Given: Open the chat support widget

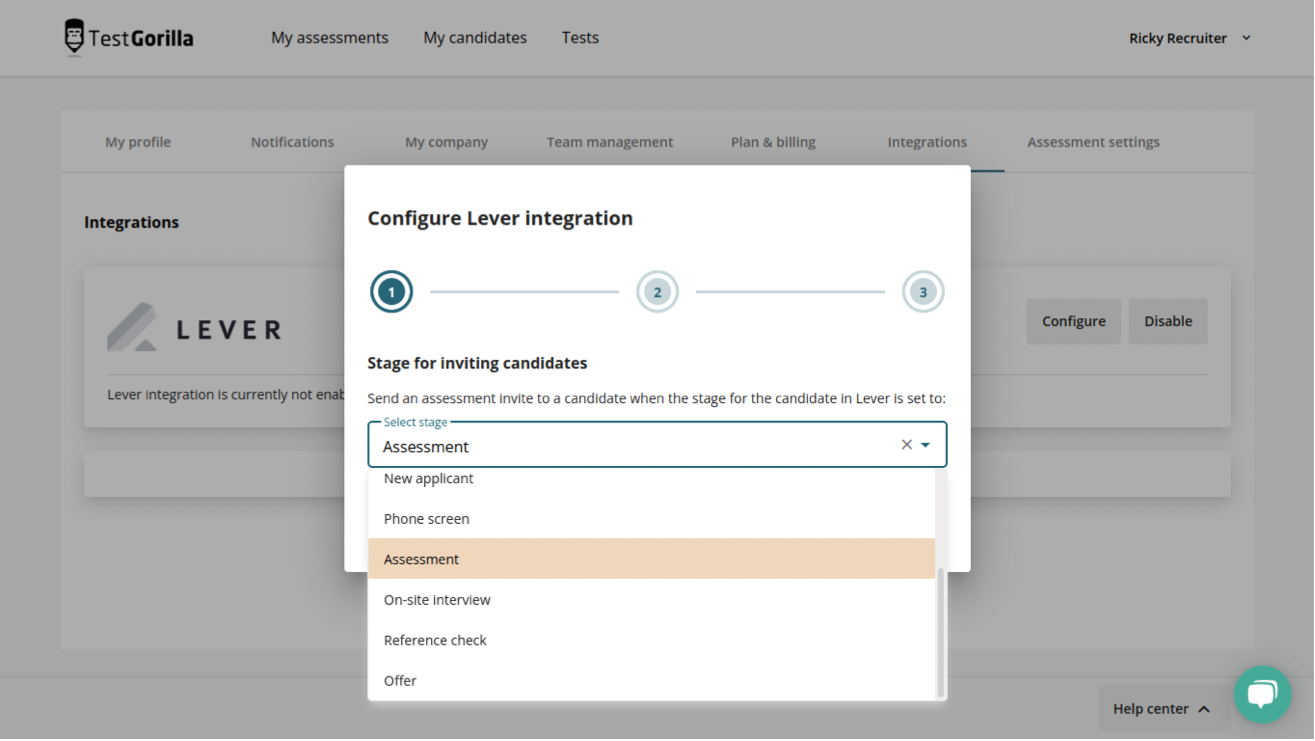Looking at the screenshot, I should 1262,694.
